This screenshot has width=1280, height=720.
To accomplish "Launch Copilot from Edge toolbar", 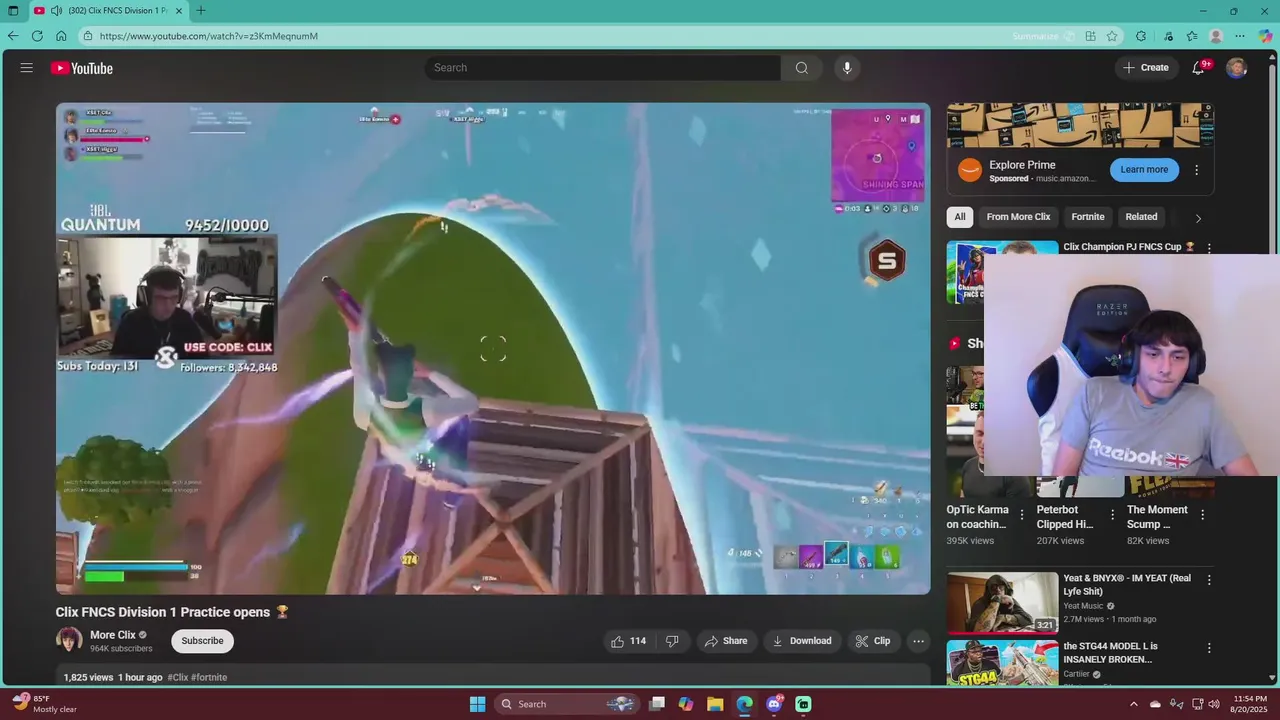I will pos(1265,36).
